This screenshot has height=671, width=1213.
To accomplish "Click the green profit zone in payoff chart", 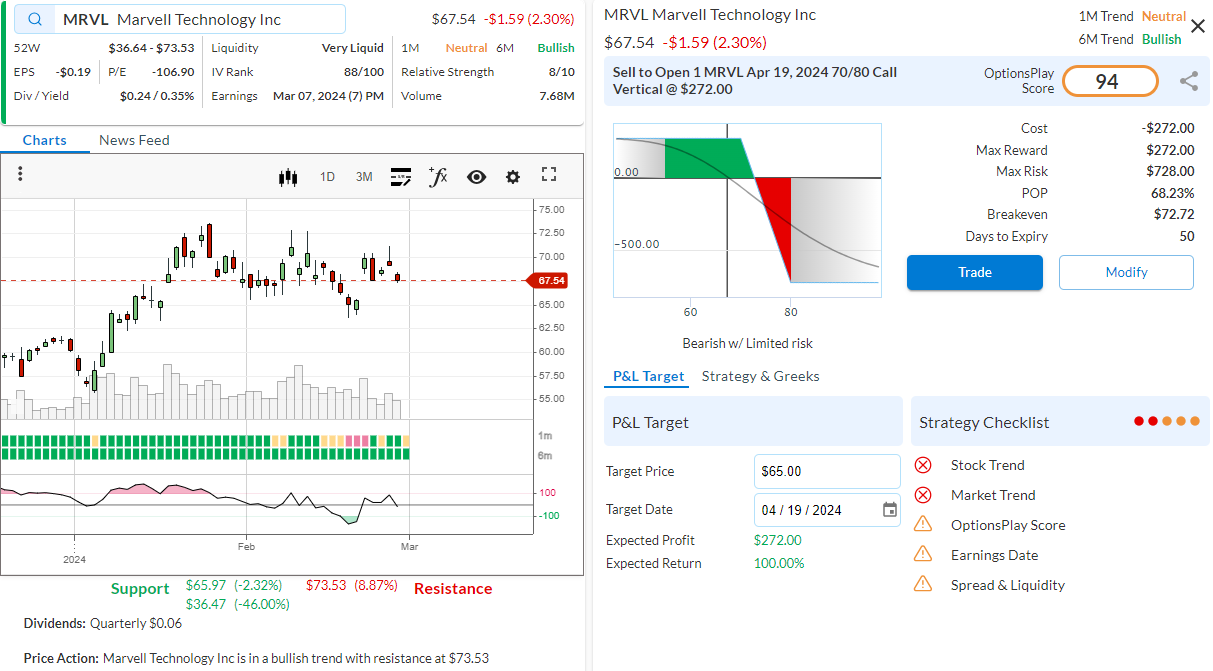I will 705,158.
